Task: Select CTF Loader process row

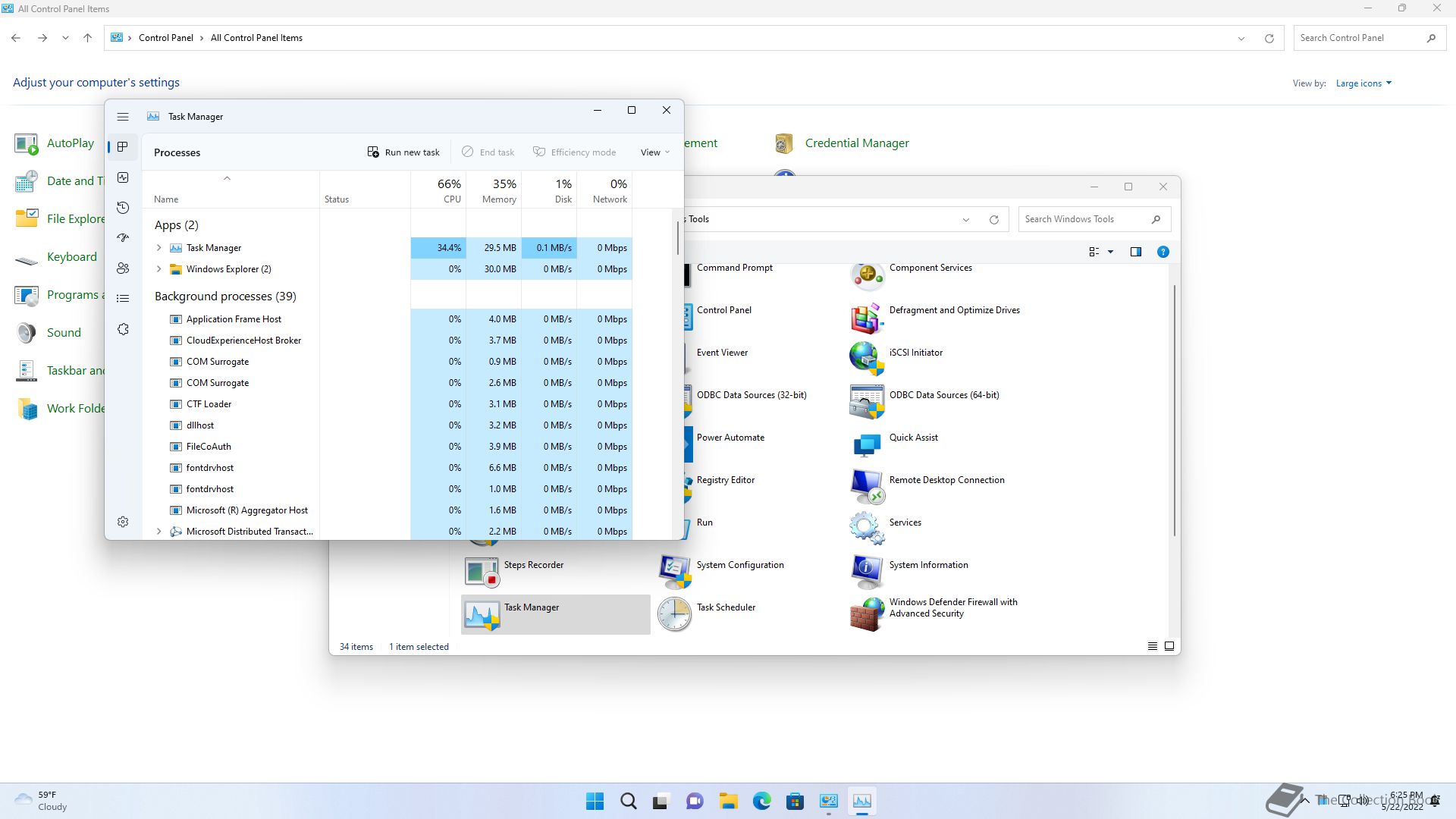Action: (388, 404)
